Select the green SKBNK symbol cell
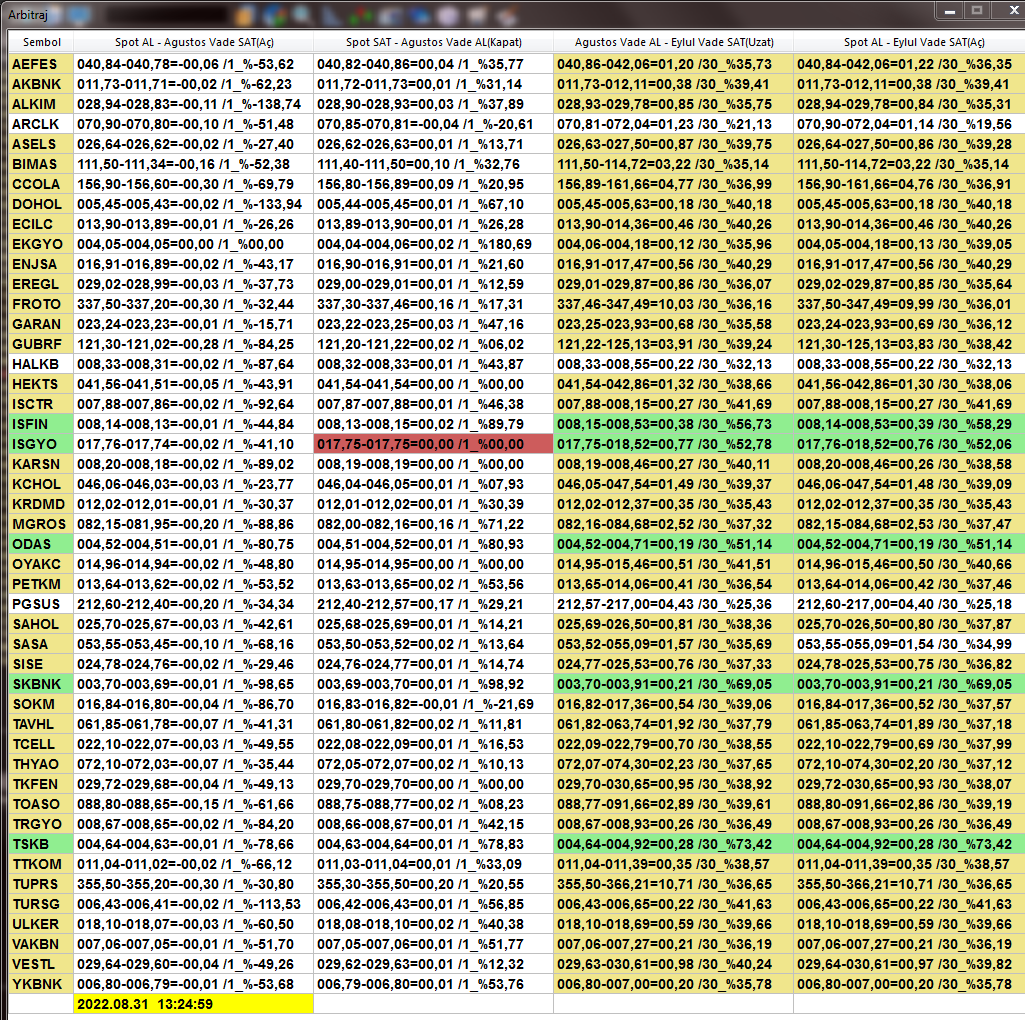 tap(41, 685)
